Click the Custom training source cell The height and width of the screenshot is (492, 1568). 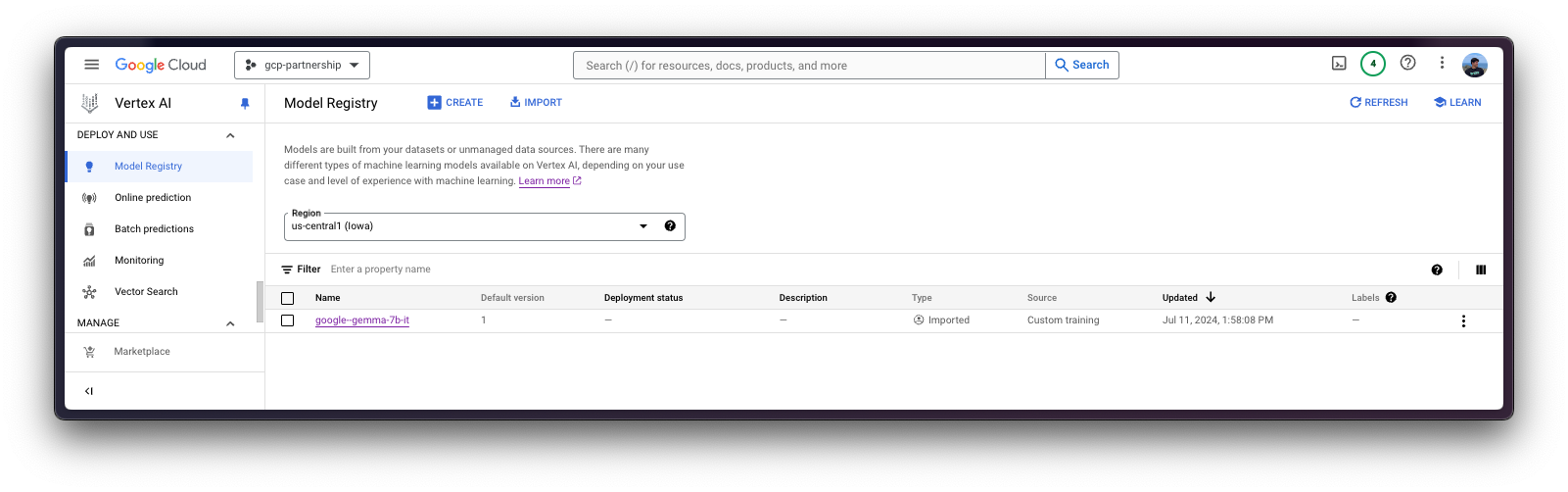click(1064, 320)
